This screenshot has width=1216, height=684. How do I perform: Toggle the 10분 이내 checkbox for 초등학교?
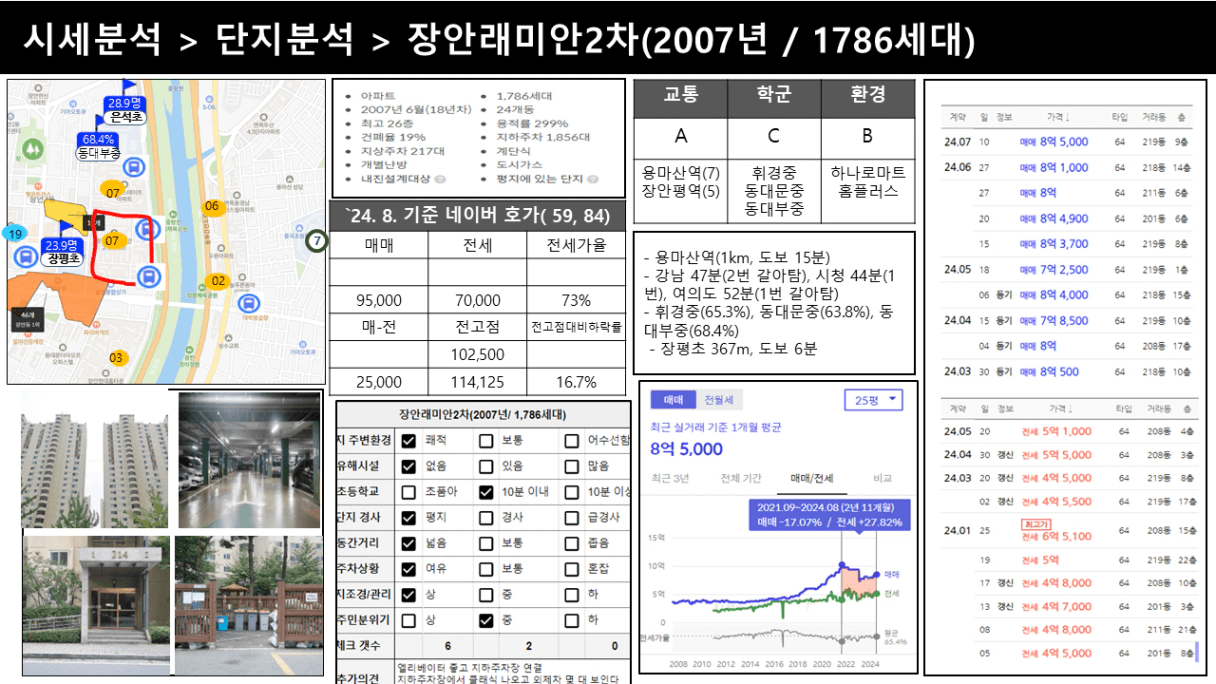[x=486, y=492]
